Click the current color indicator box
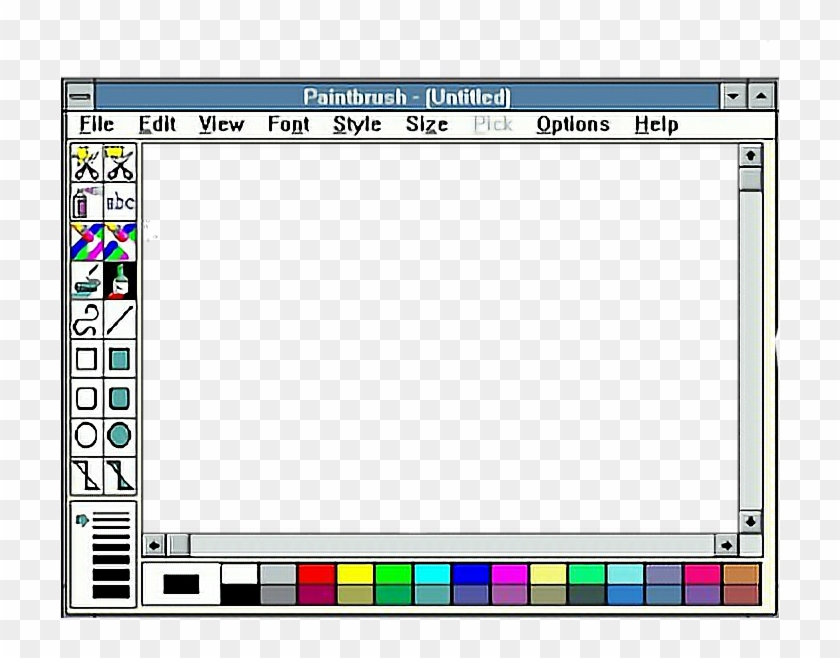Image resolution: width=840 pixels, height=658 pixels. 181,584
